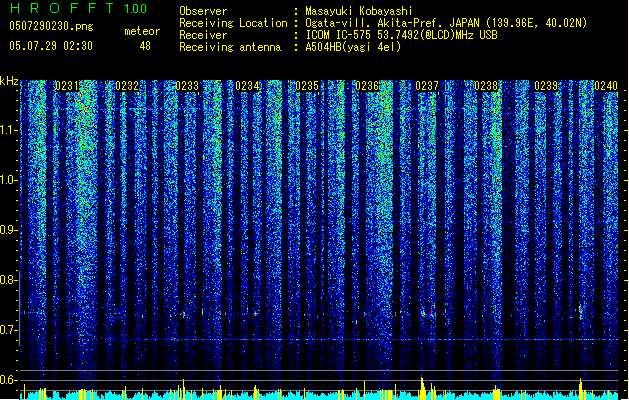Click the 0233 time marker
Viewport: 629px width, 400px height.
click(187, 86)
